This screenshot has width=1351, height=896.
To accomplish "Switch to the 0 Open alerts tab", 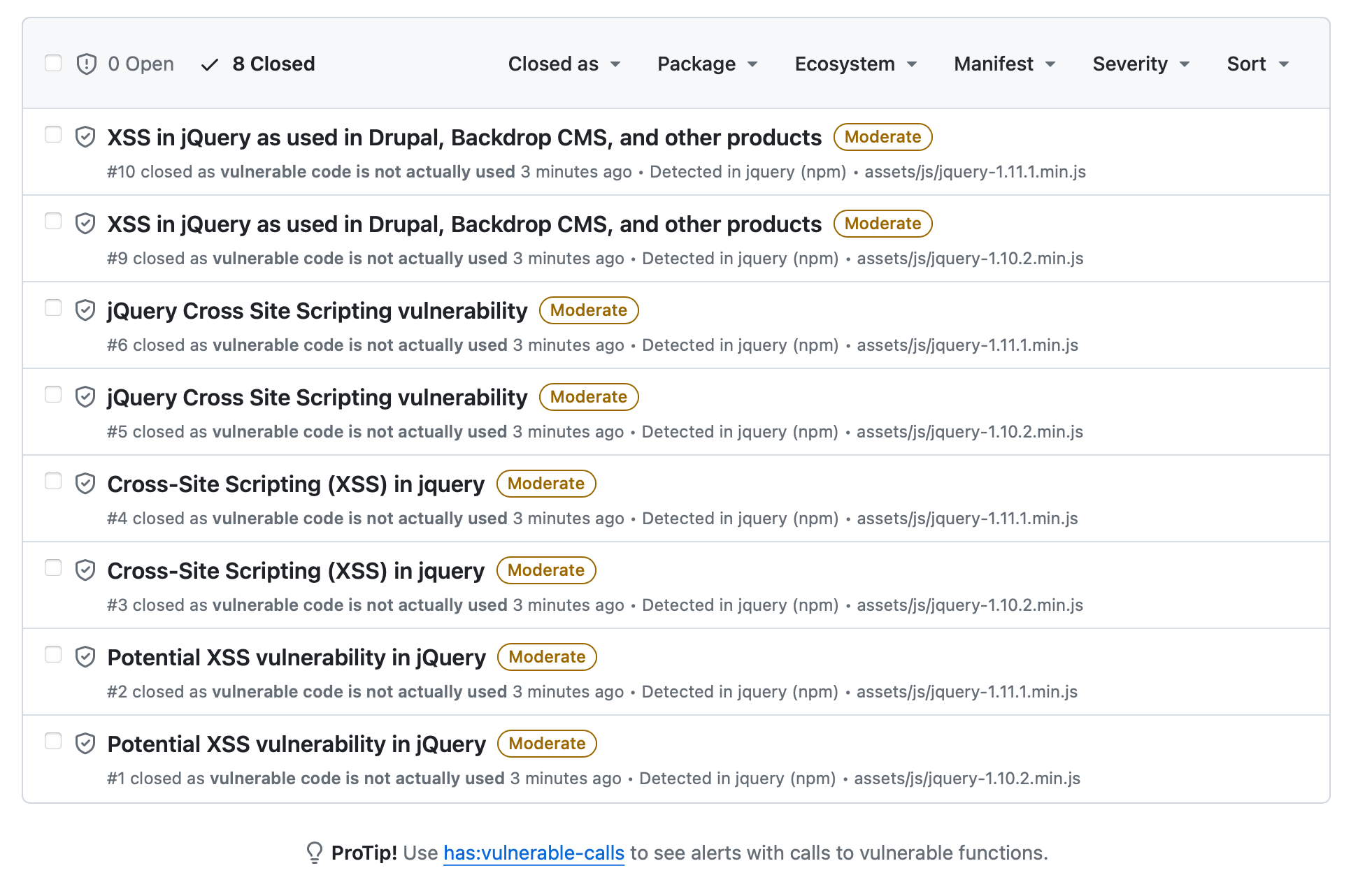I will tap(141, 64).
